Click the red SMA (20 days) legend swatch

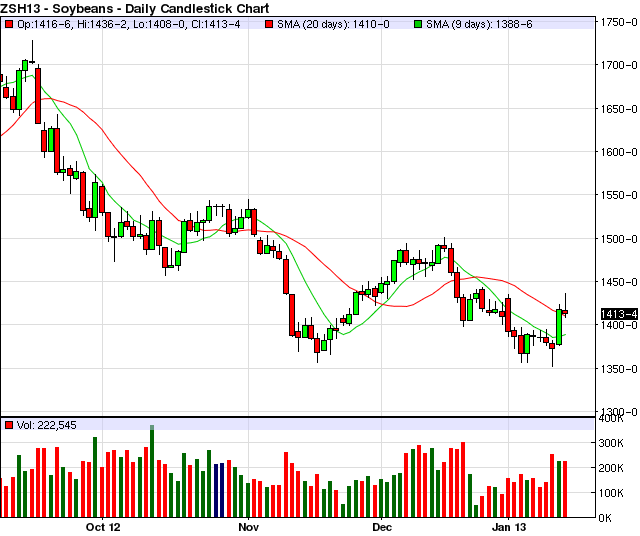269,24
